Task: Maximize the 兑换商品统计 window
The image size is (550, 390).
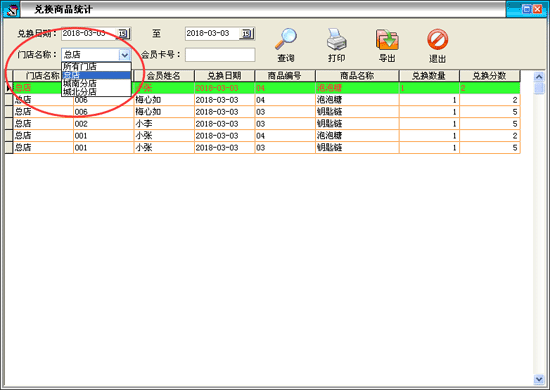Action: click(x=526, y=9)
